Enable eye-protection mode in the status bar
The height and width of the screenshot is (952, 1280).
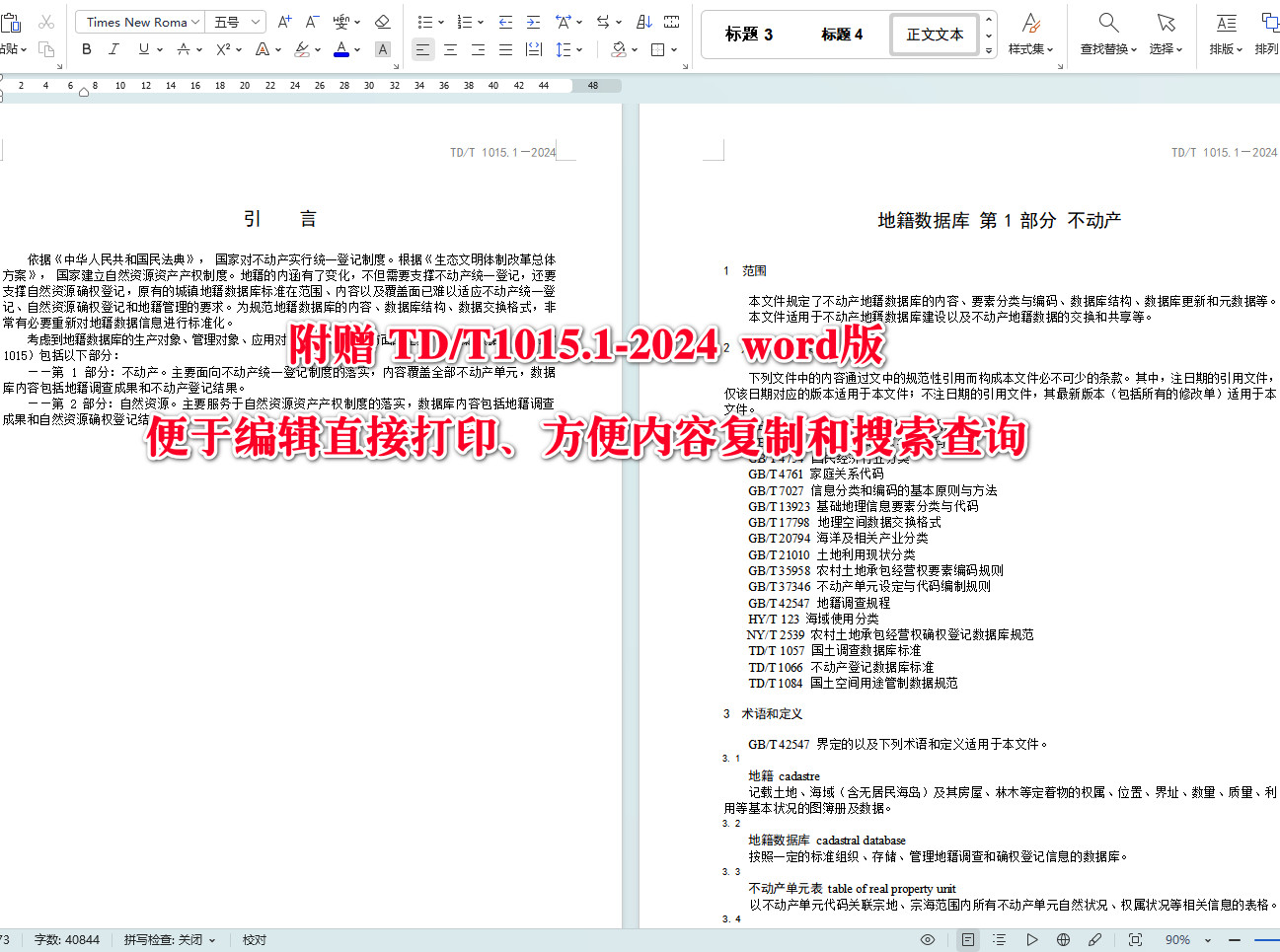pos(928,939)
